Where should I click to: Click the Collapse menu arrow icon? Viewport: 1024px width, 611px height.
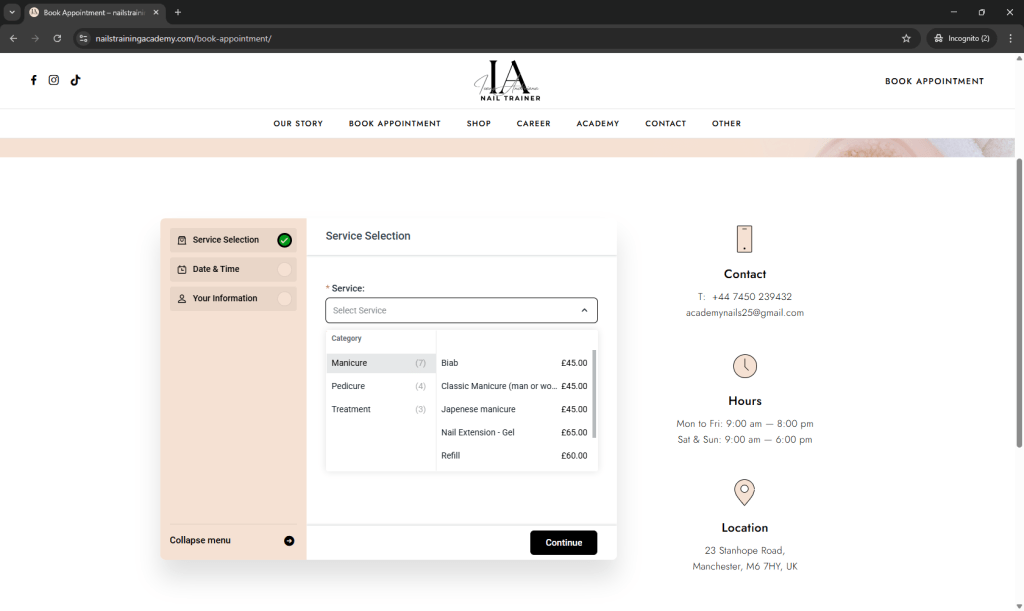[289, 541]
